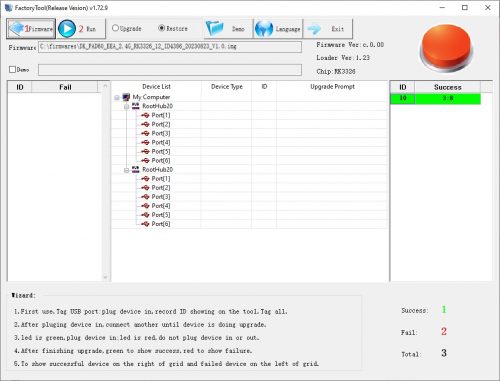Click the Loader Ver: 1.23 label
This screenshot has width=500, height=381.
(343, 58)
